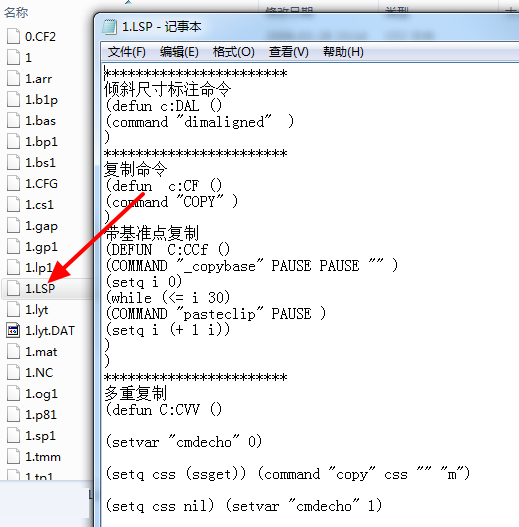519x527 pixels.
Task: Open the 编辑(E) menu
Action: click(x=179, y=52)
